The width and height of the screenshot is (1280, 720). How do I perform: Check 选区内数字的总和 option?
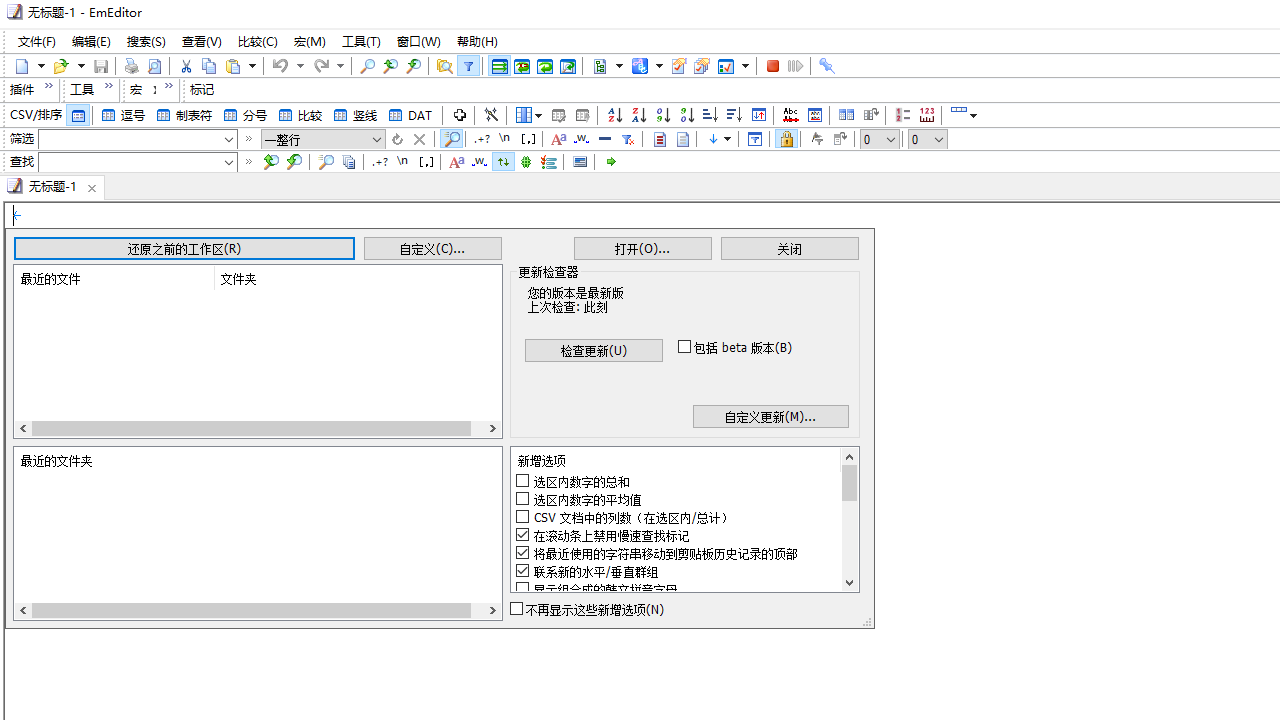pyautogui.click(x=522, y=480)
